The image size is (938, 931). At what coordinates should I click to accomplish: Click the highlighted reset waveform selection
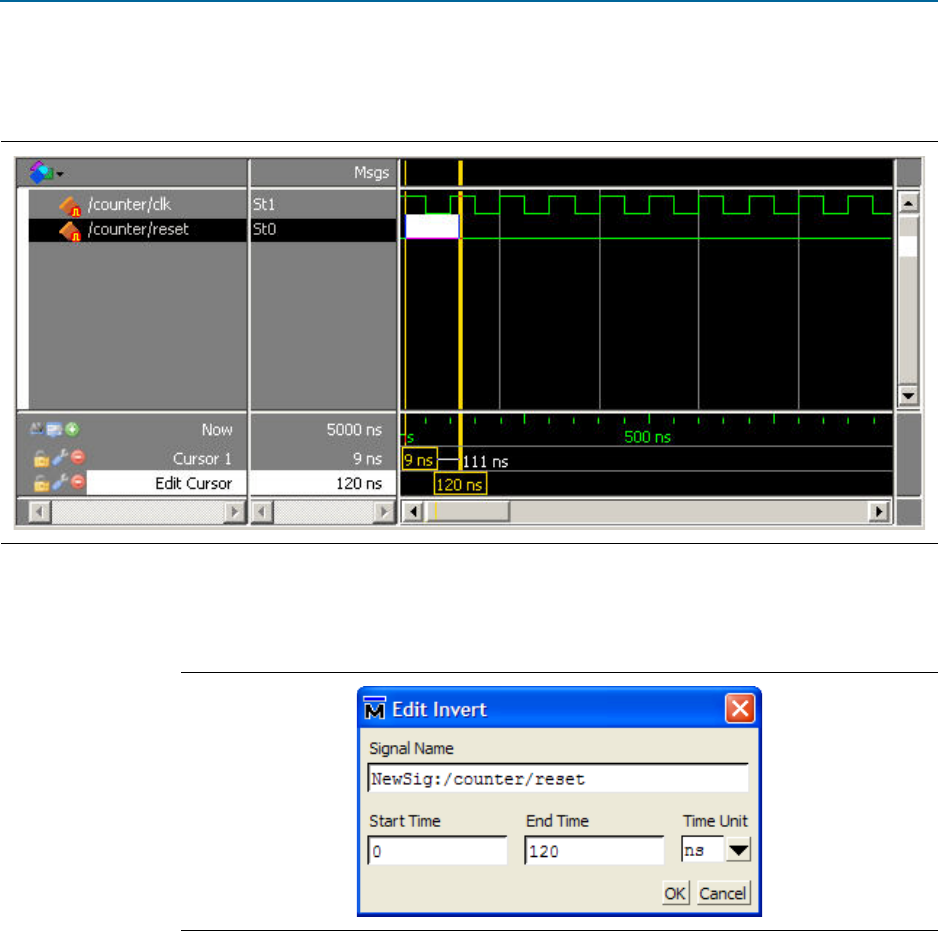[433, 226]
